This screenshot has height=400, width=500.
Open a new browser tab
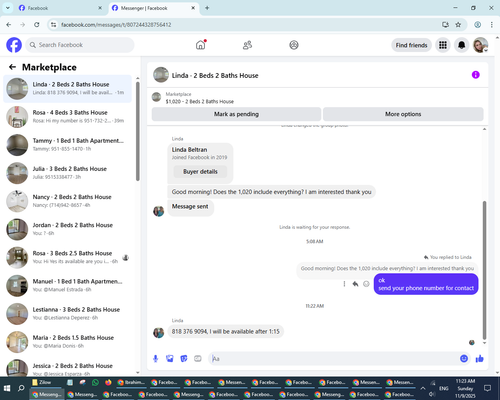(207, 8)
